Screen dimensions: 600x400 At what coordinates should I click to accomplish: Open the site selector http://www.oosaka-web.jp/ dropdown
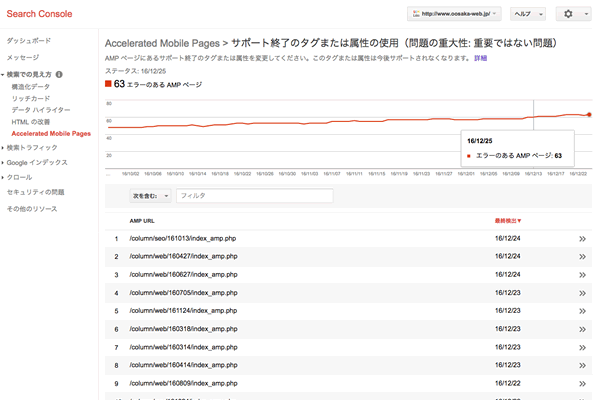(x=454, y=14)
